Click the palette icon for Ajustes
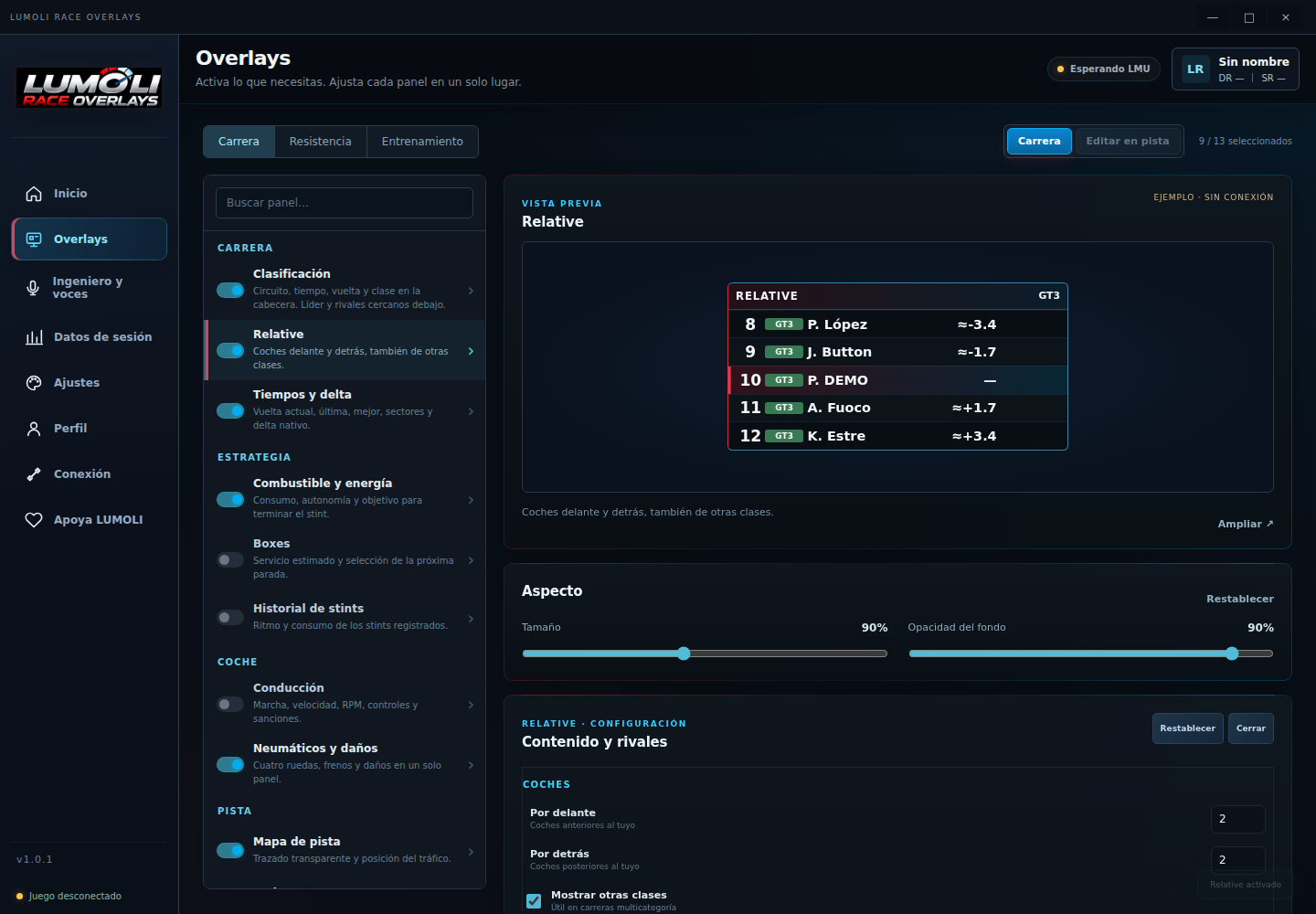 point(34,383)
